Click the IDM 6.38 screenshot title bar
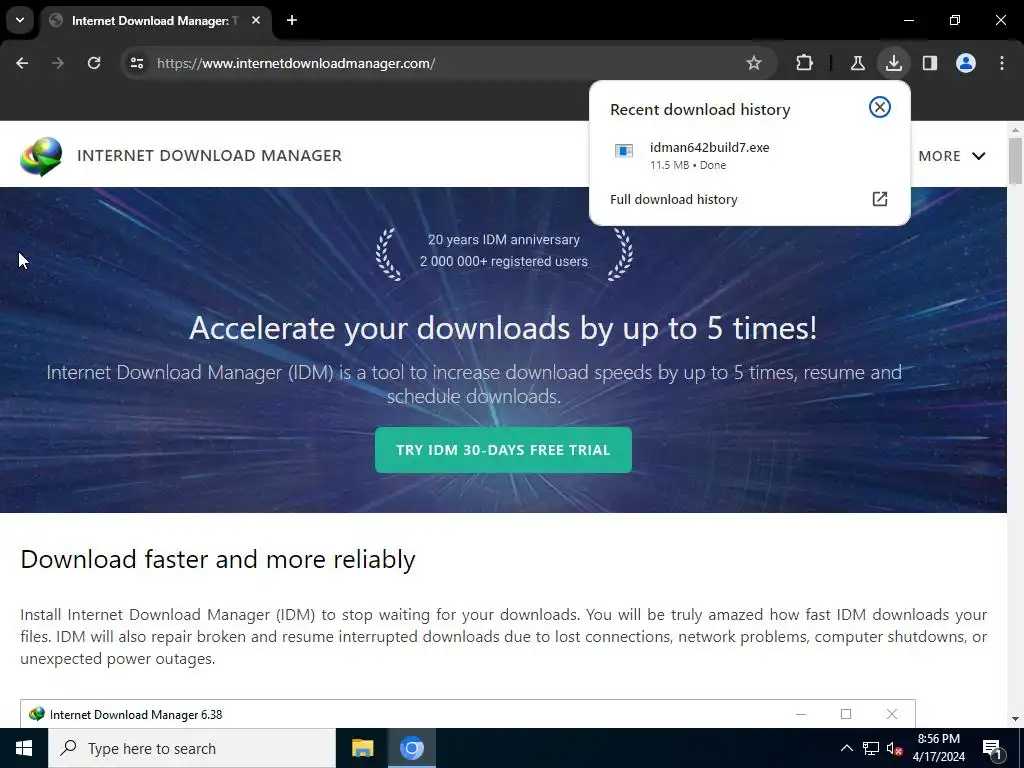 point(468,714)
